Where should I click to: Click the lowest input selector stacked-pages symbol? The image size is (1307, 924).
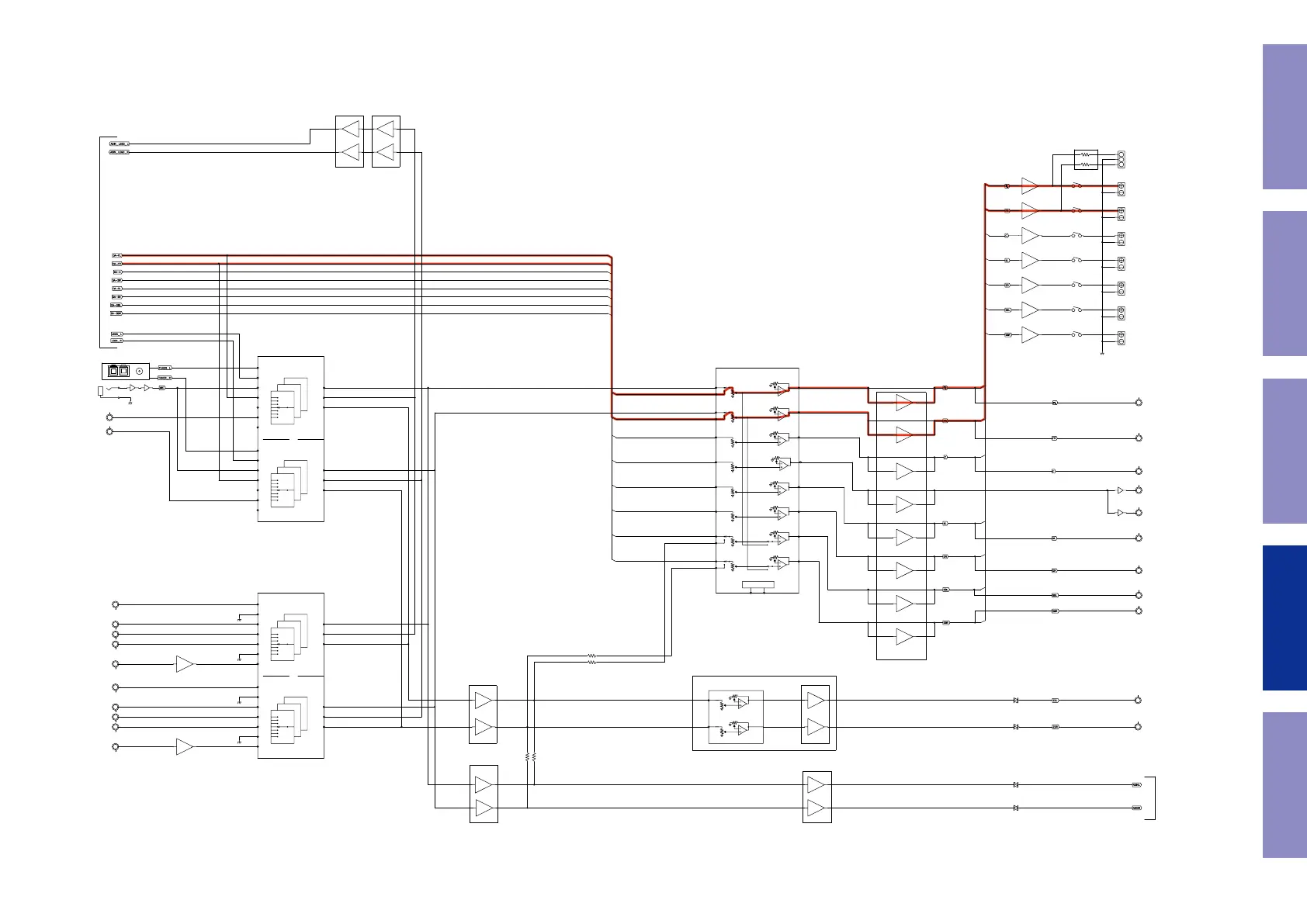(x=289, y=721)
